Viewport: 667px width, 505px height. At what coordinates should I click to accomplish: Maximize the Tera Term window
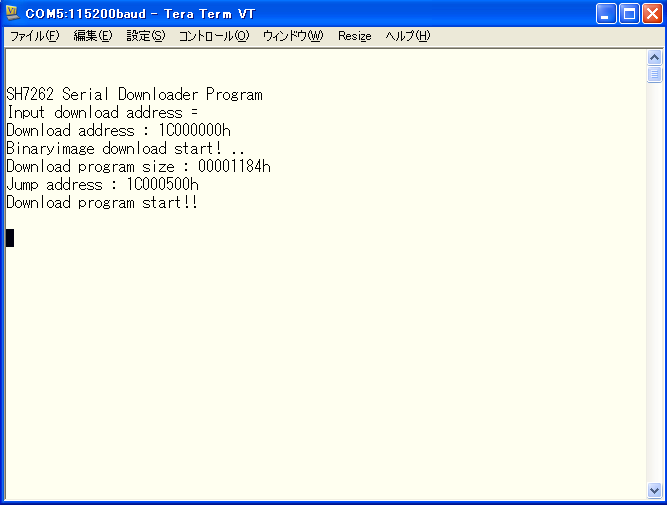629,14
